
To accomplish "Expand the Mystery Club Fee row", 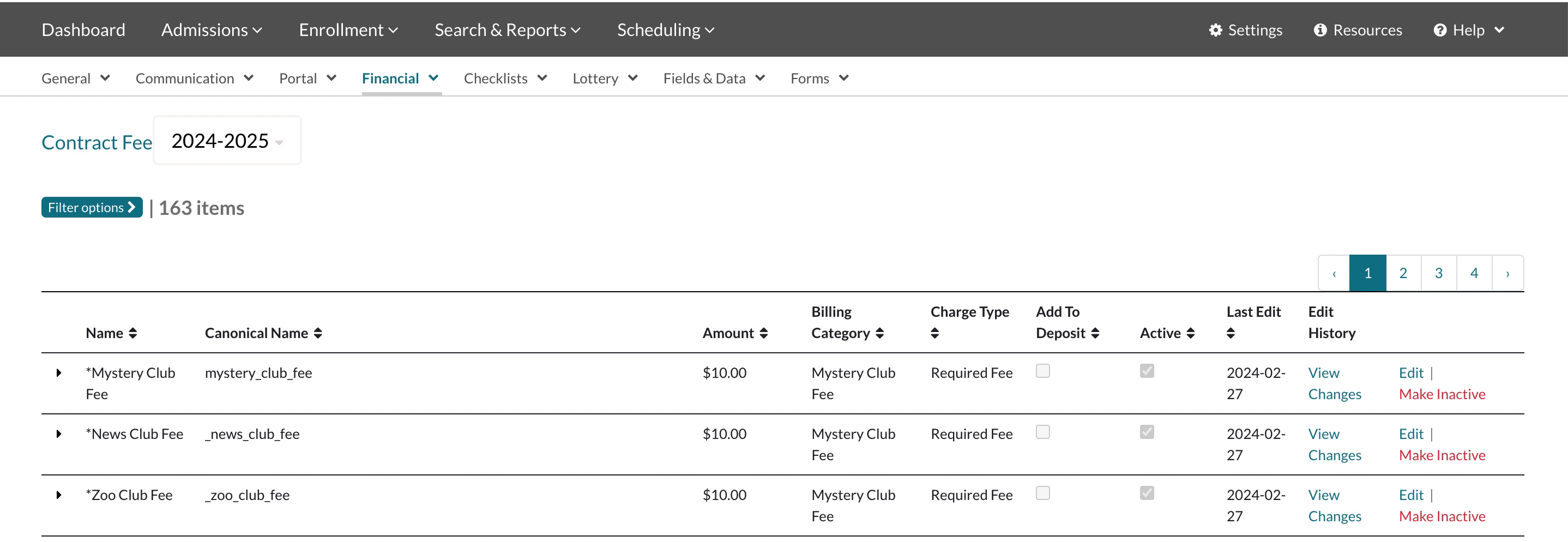I will coord(58,373).
